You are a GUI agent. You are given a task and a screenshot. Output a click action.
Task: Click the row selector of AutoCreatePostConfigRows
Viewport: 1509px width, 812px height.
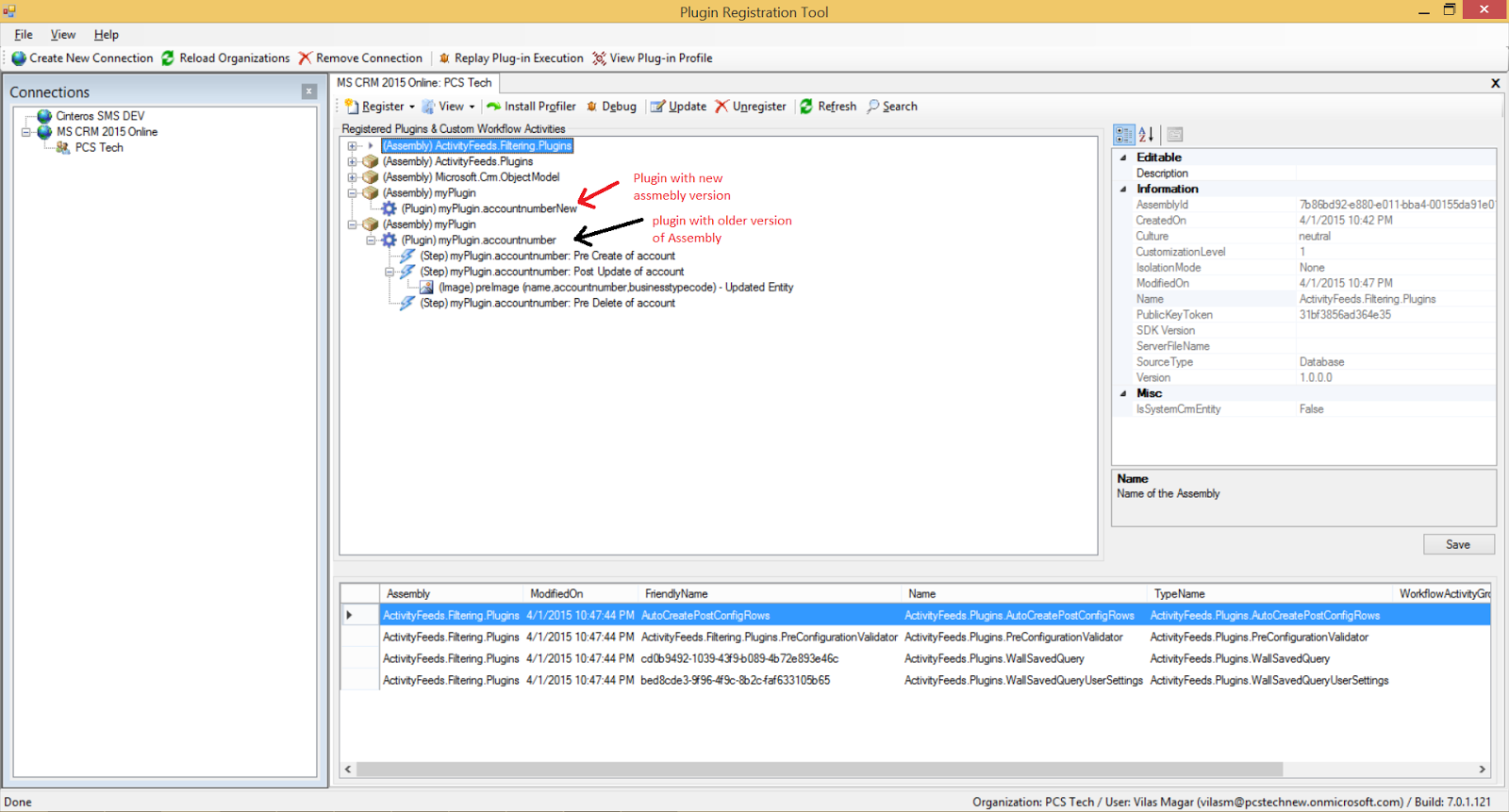[x=359, y=615]
